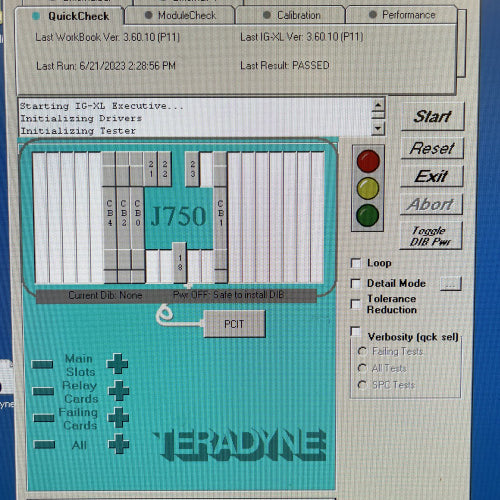
Task: Enable the Loop checkbox
Action: coord(356,263)
